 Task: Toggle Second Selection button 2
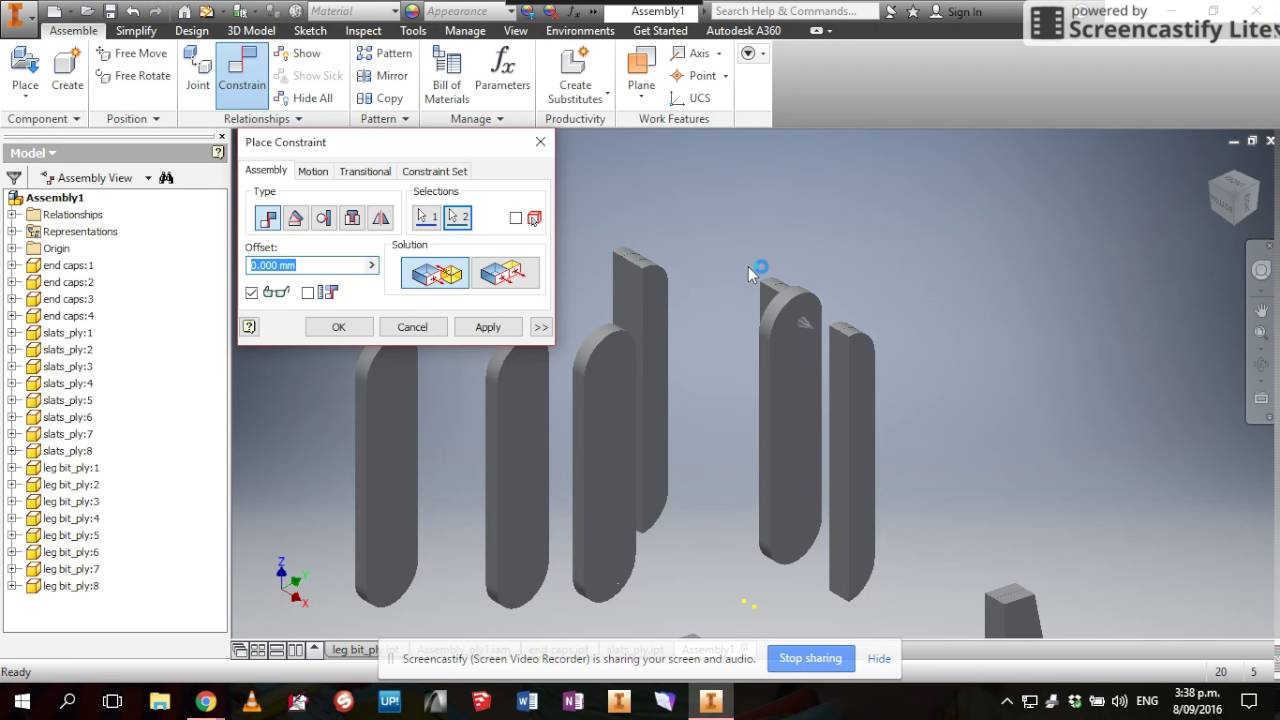tap(457, 217)
